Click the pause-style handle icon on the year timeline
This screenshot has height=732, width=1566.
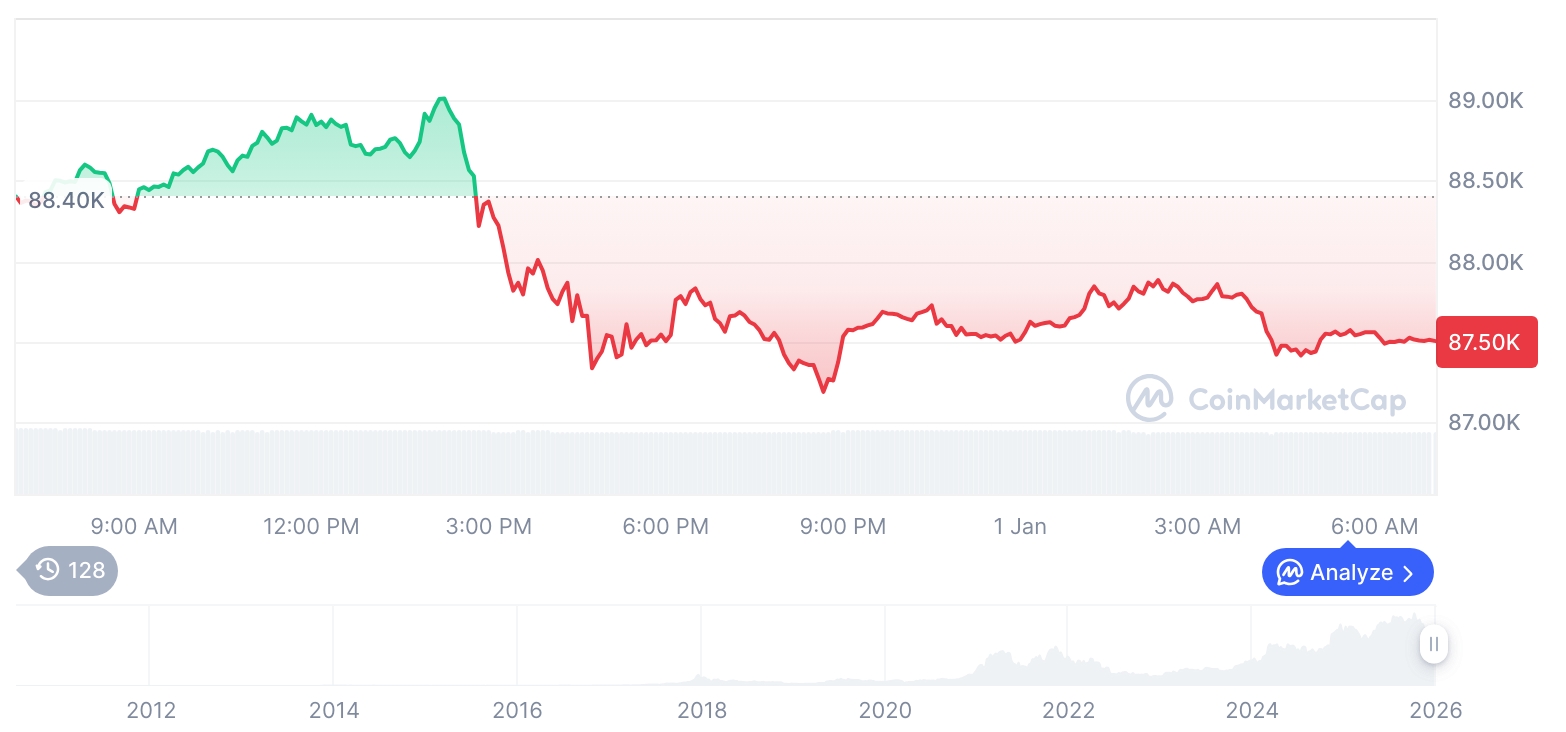tap(1434, 644)
